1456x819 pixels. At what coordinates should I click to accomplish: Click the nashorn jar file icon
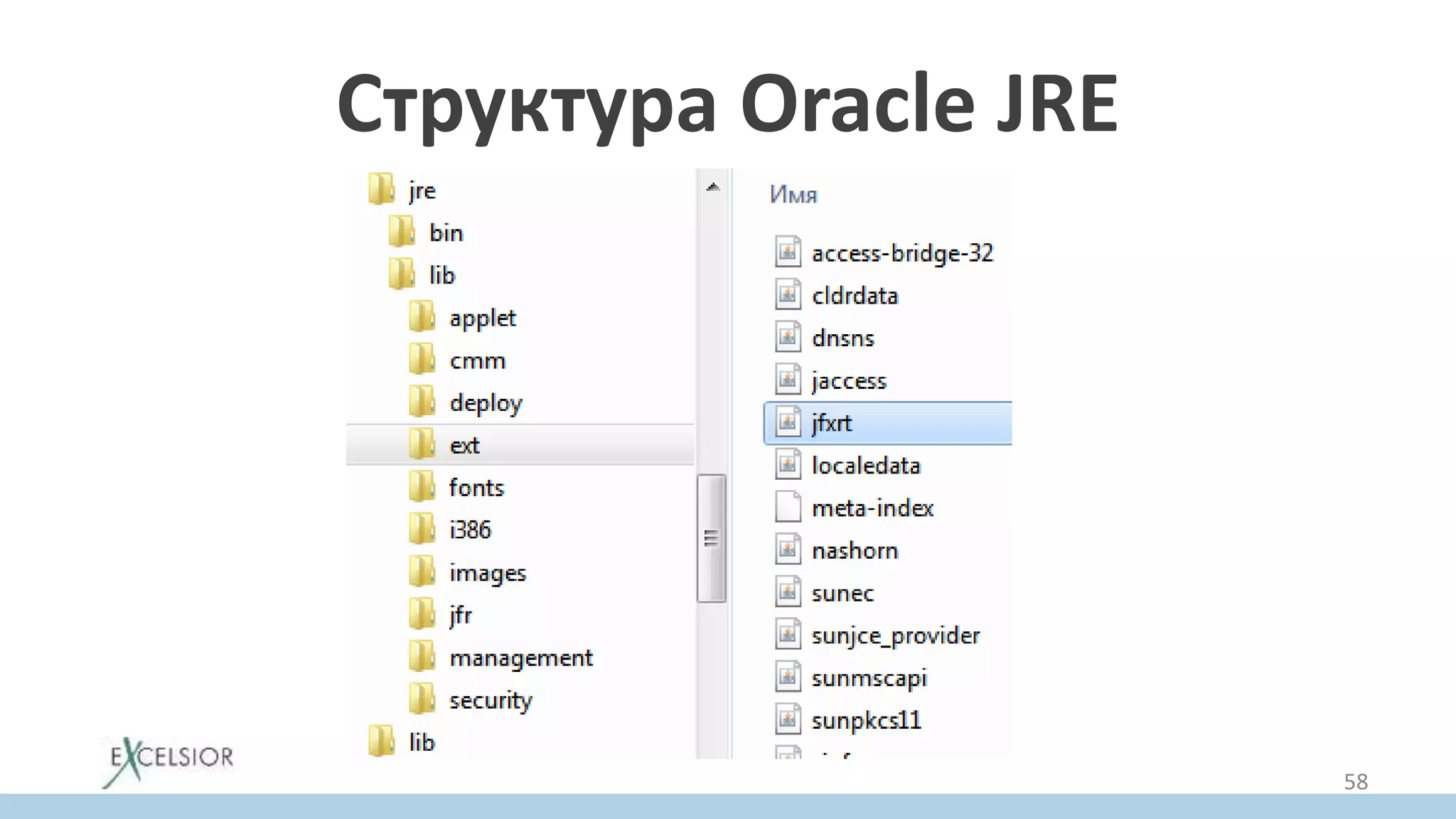point(788,550)
